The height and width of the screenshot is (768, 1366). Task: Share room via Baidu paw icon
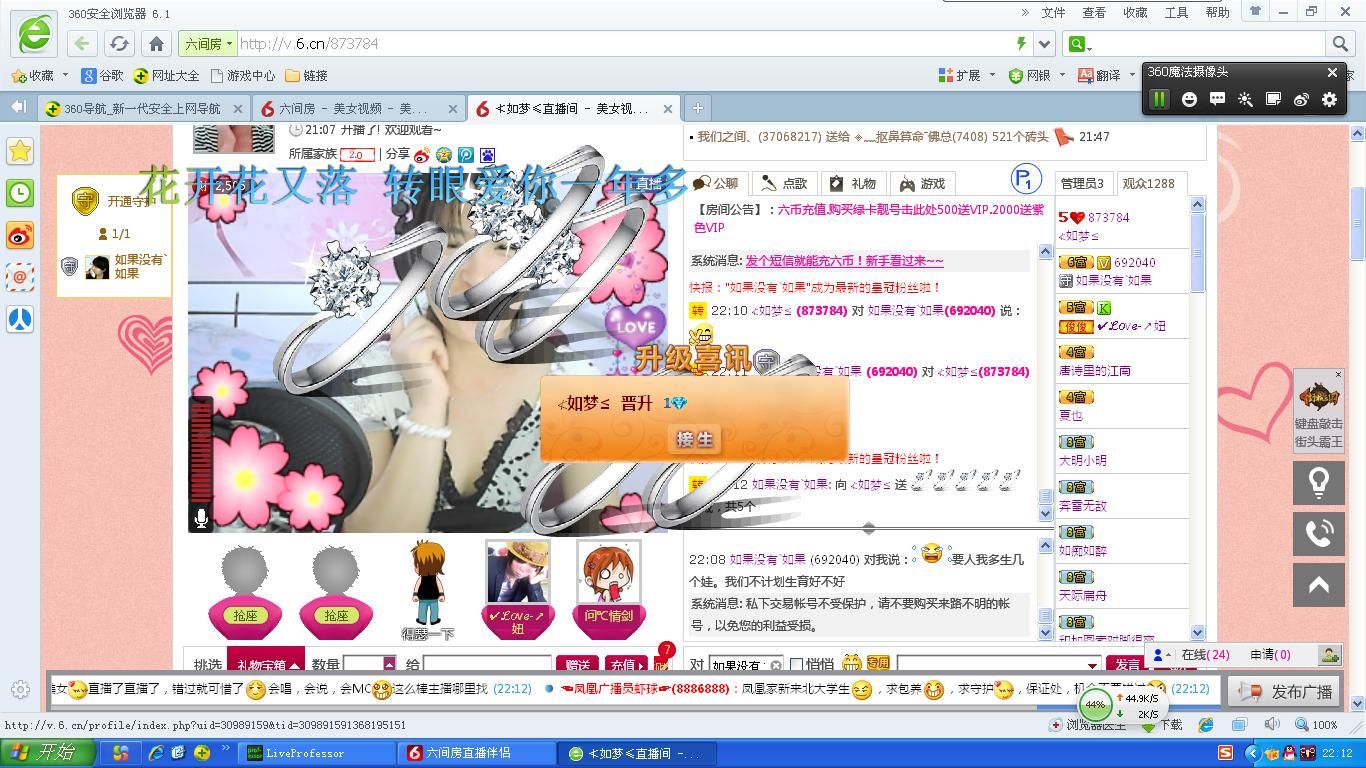click(x=487, y=155)
